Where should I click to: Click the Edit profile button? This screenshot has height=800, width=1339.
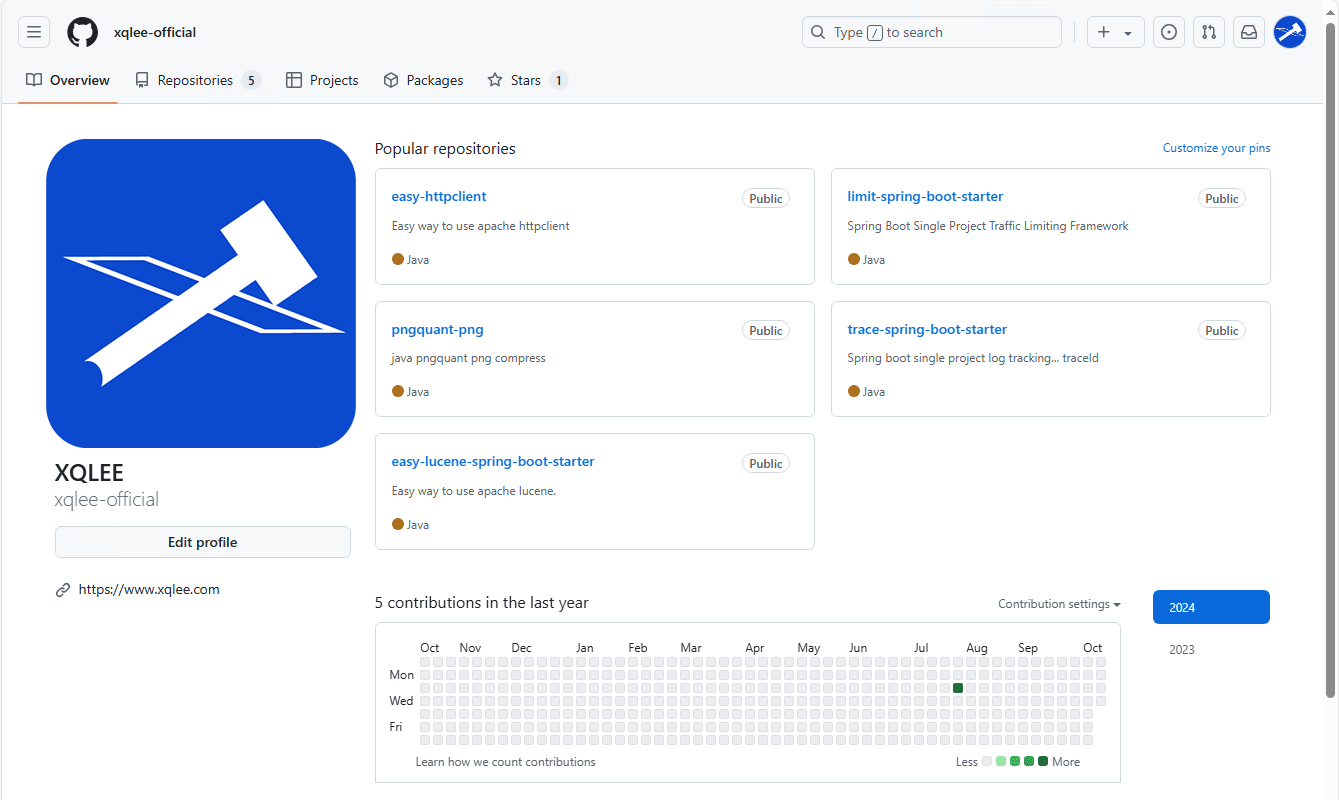[203, 542]
